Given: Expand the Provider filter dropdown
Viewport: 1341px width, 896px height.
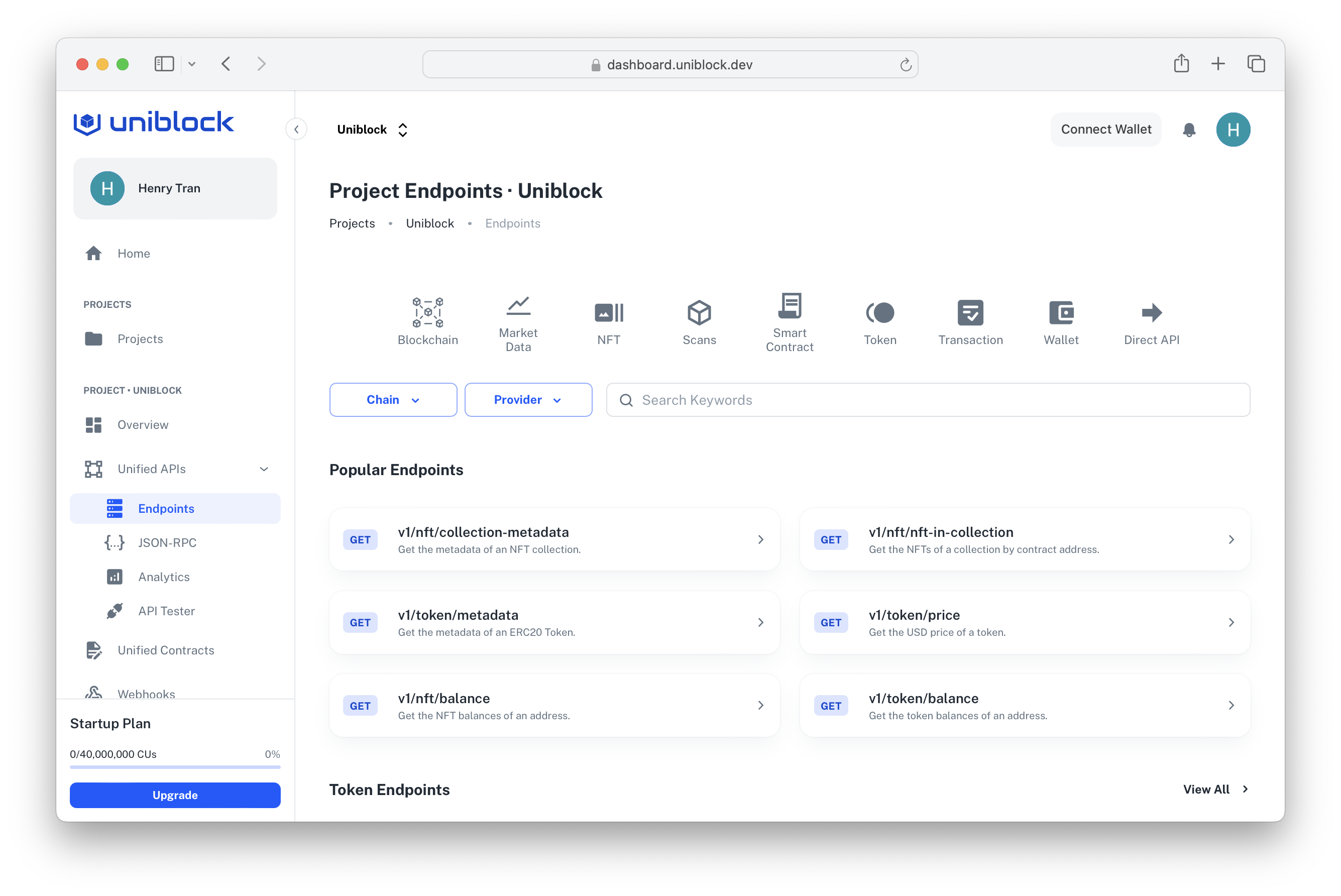Looking at the screenshot, I should click(528, 400).
